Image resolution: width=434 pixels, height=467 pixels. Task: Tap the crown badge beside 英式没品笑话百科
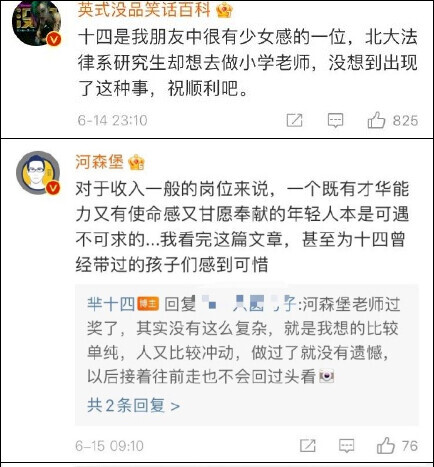(224, 10)
